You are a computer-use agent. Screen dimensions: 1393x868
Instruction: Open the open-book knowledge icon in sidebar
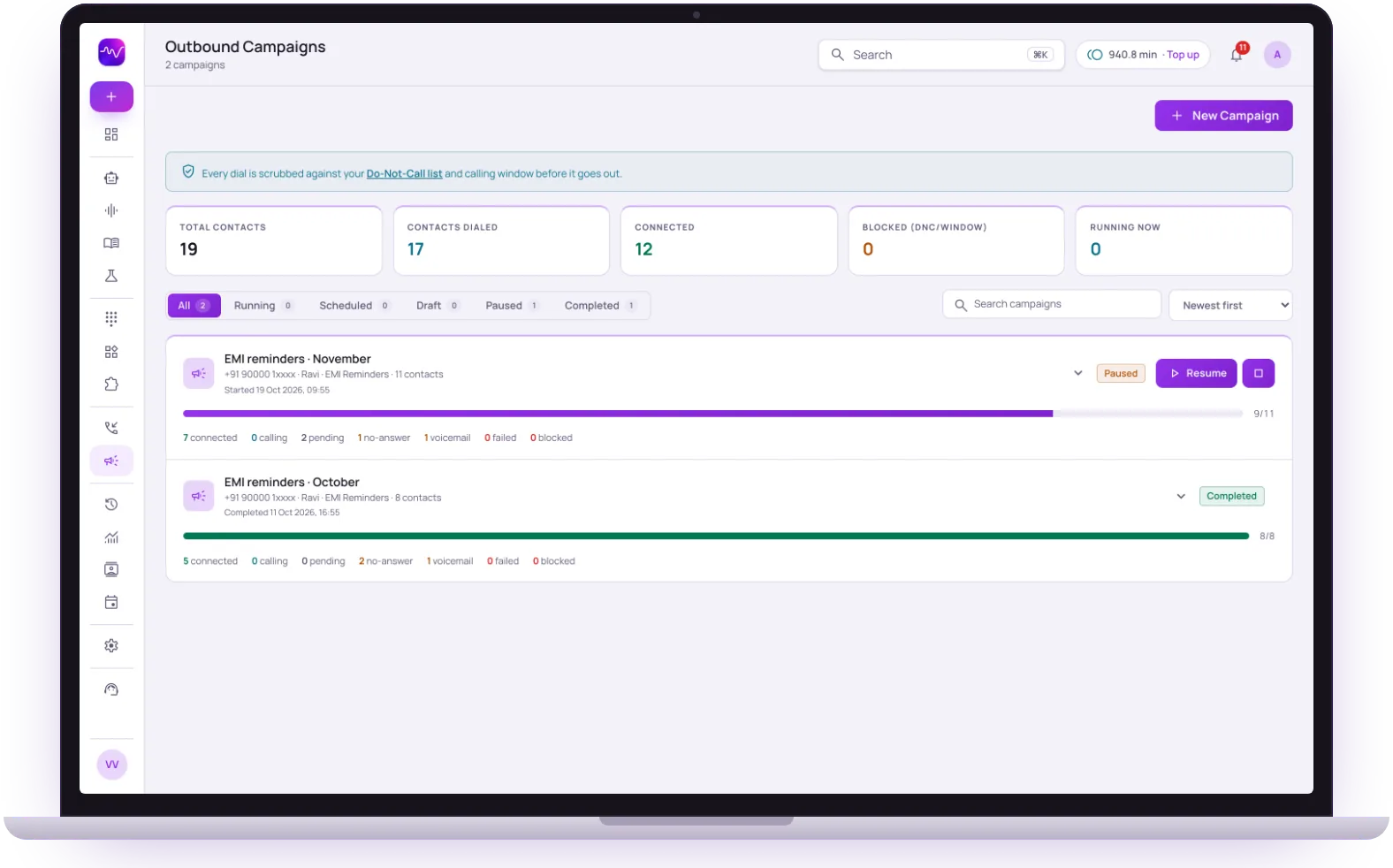pyautogui.click(x=111, y=243)
